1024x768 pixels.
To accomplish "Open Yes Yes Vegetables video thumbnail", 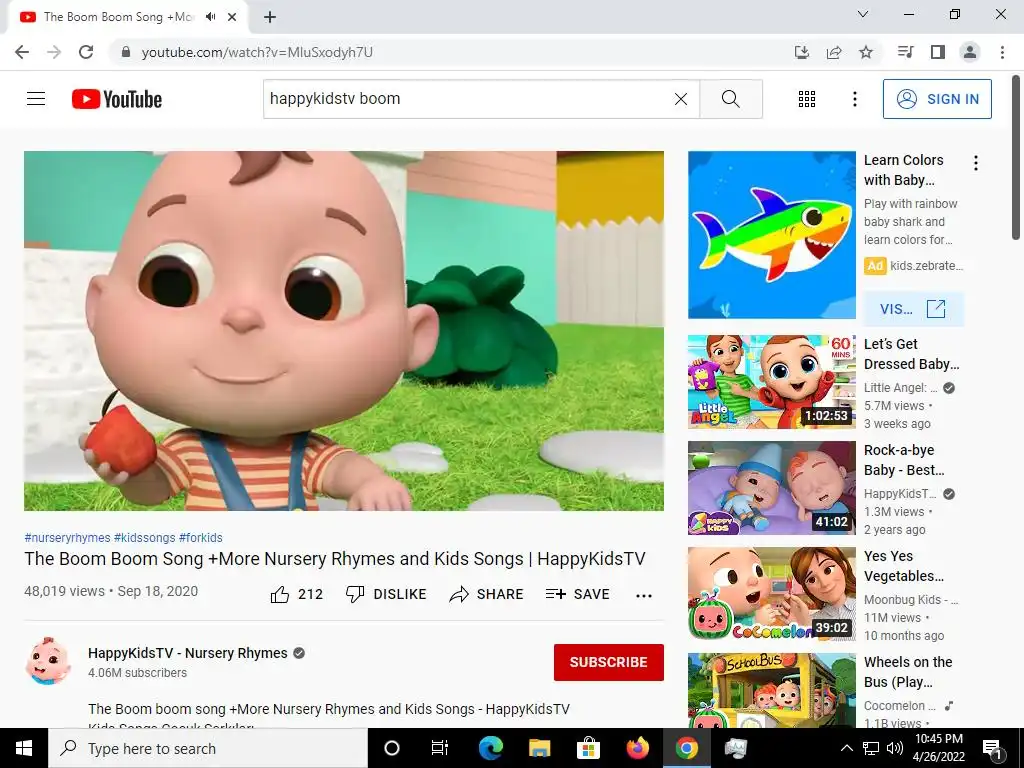I will point(771,594).
